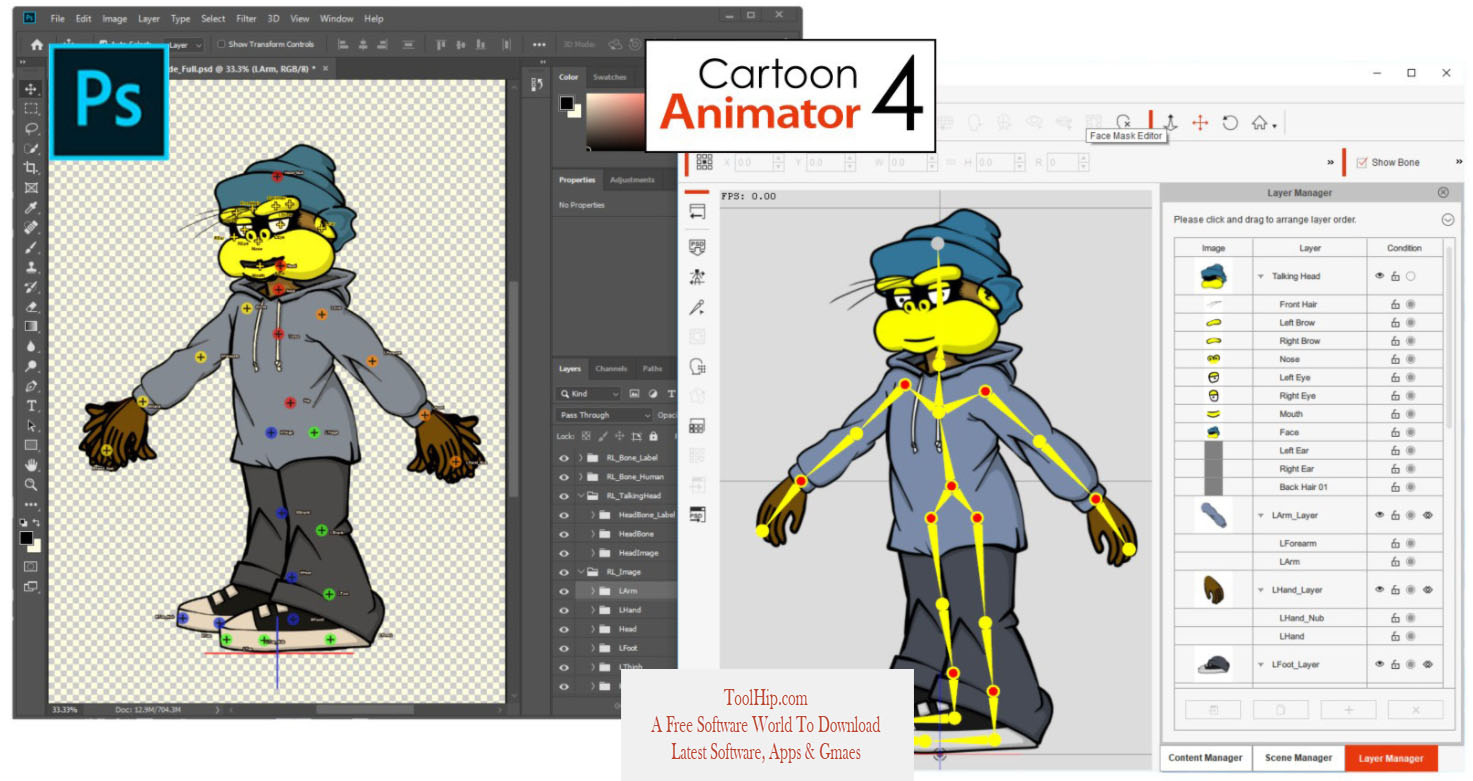The height and width of the screenshot is (781, 1473).
Task: Switch to the Channels tab
Action: 611,369
